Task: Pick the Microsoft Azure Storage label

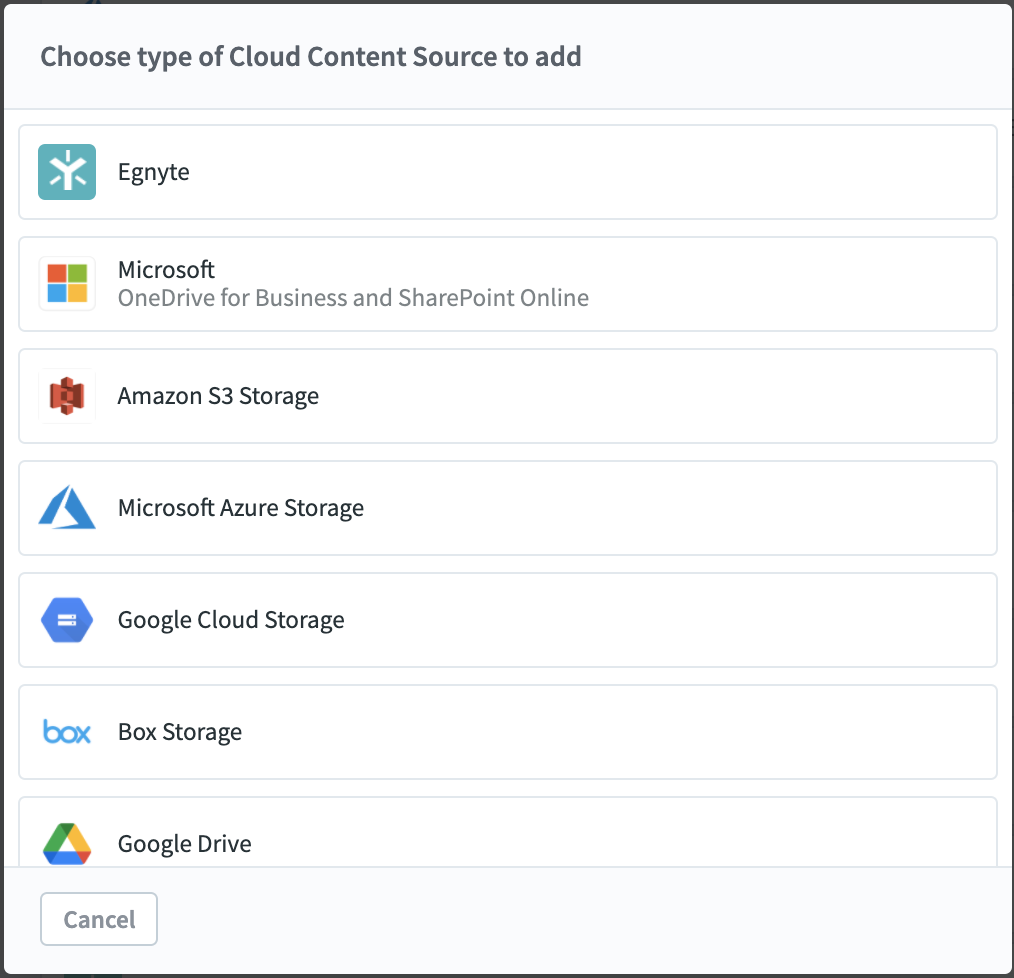Action: pyautogui.click(x=241, y=508)
